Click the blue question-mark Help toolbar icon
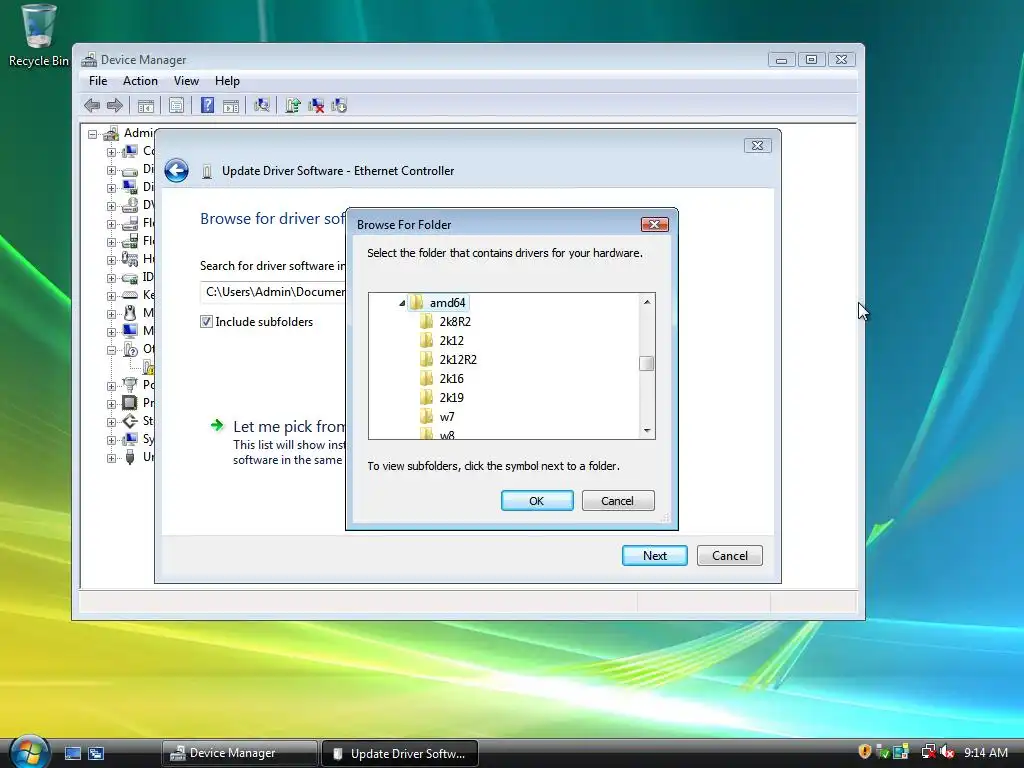 (x=207, y=105)
